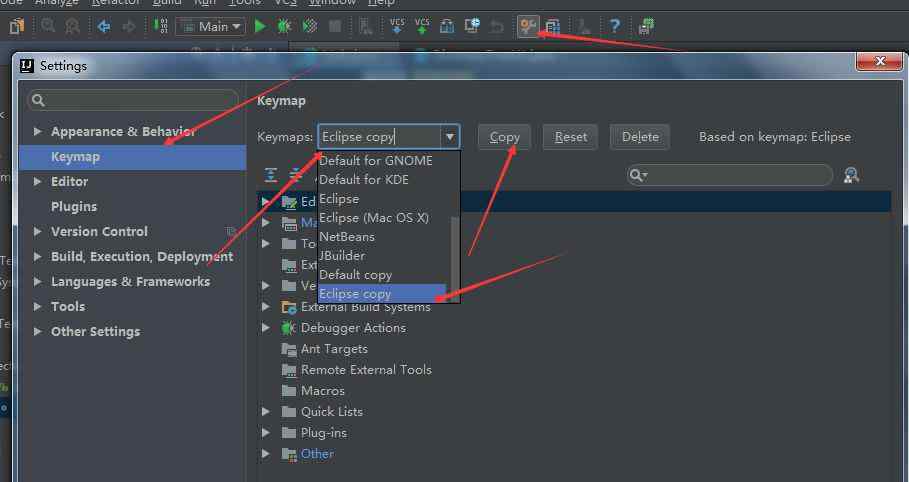The height and width of the screenshot is (482, 909).
Task: Click the Delete keymap button
Action: click(x=640, y=137)
